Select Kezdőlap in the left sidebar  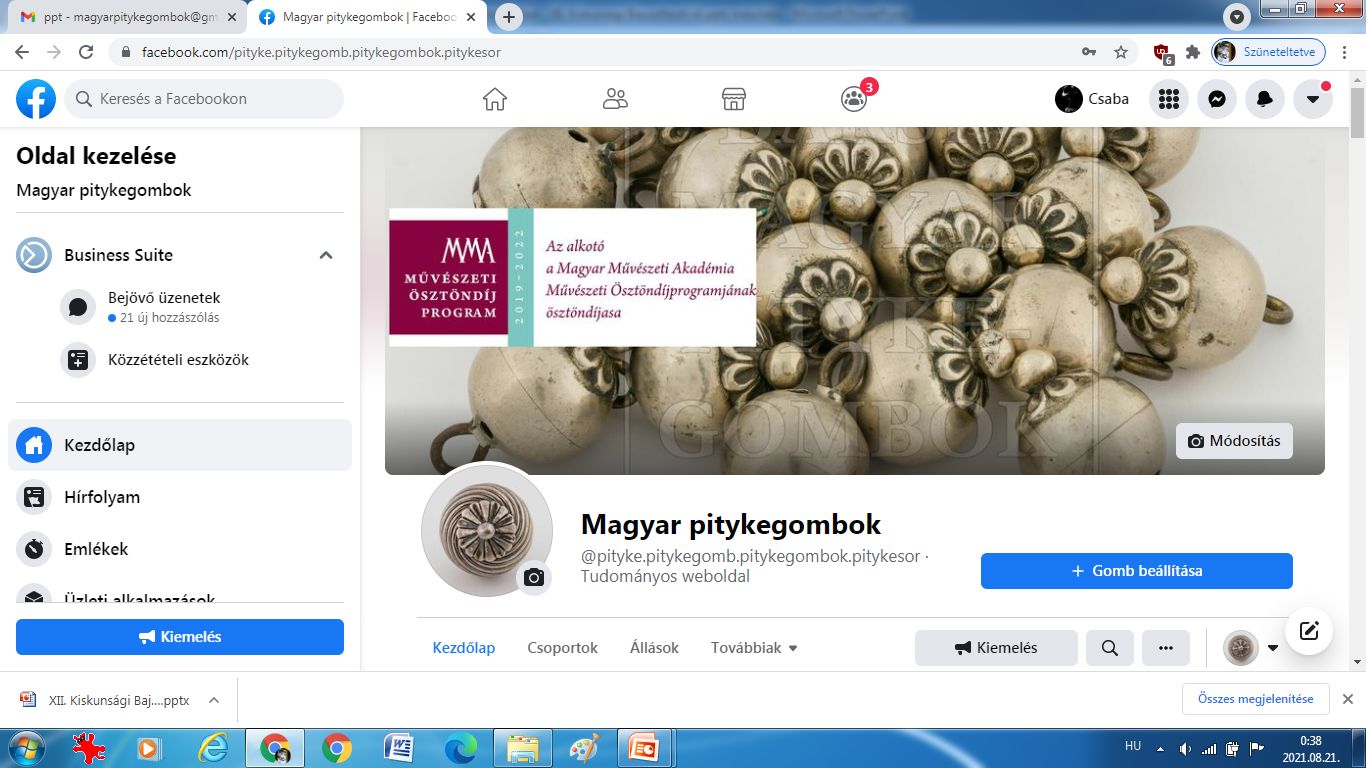[x=180, y=445]
